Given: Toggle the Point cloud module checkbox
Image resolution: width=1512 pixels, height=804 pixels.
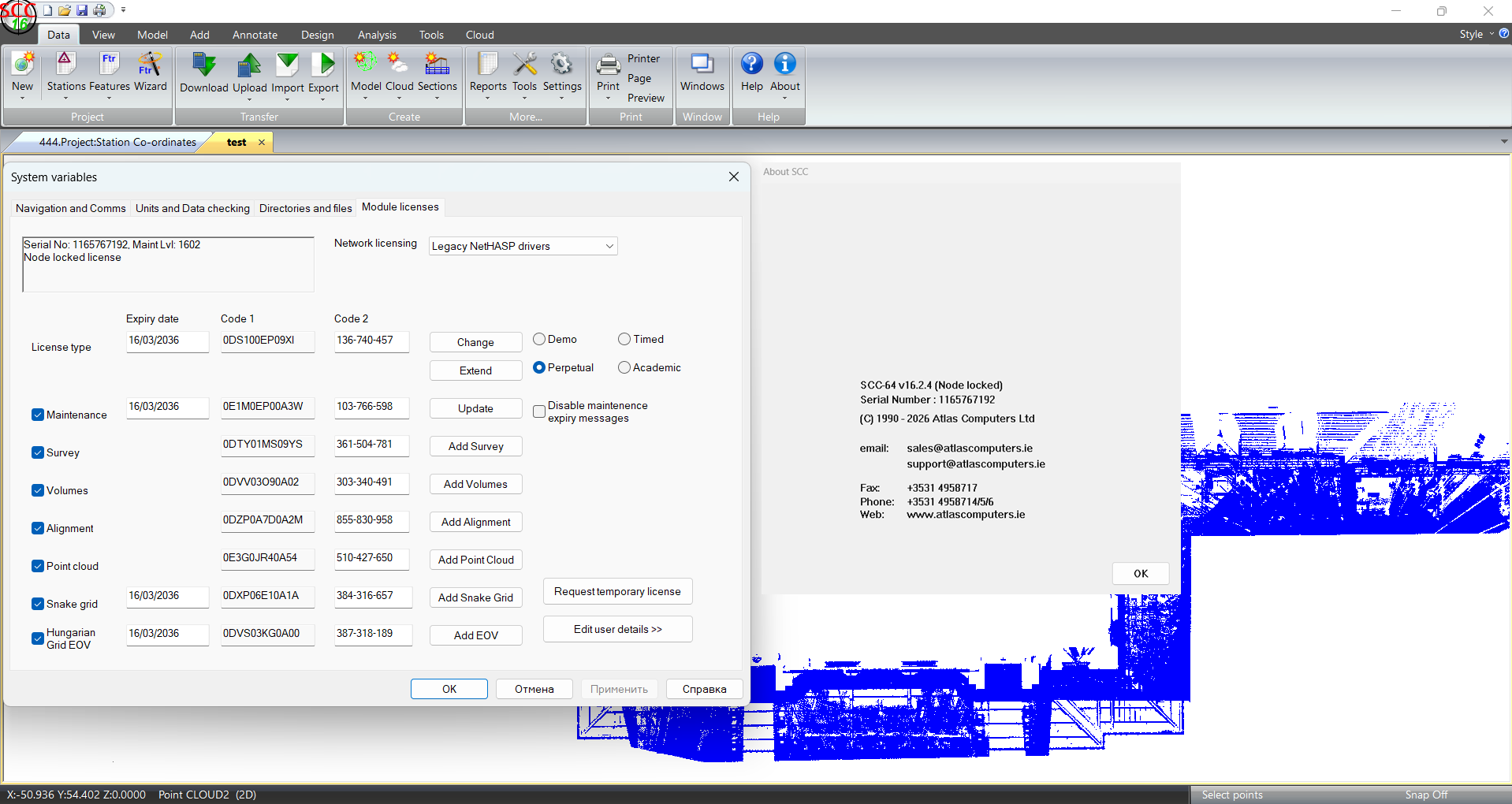Looking at the screenshot, I should coord(38,566).
